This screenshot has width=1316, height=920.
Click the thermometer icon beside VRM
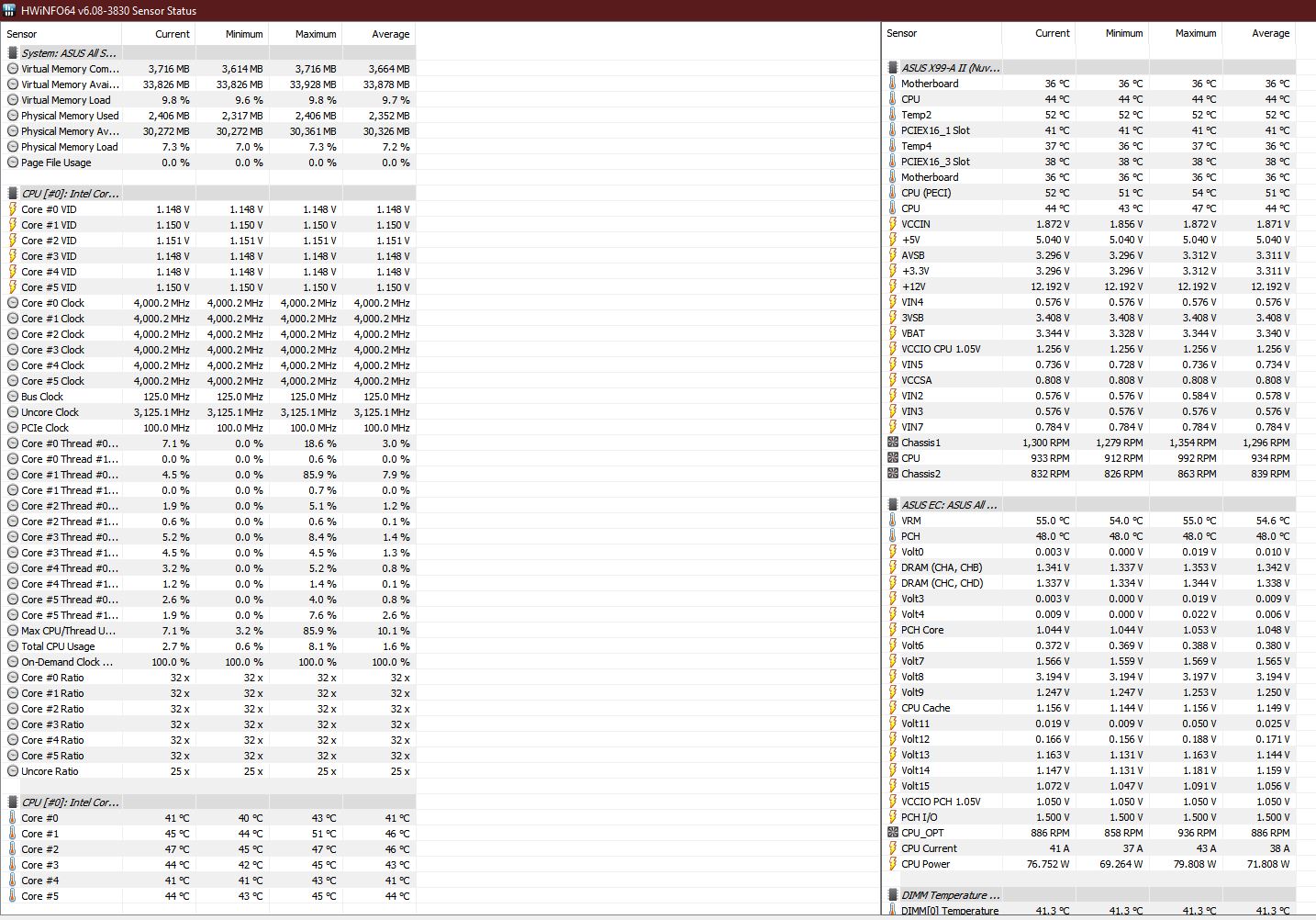(893, 521)
